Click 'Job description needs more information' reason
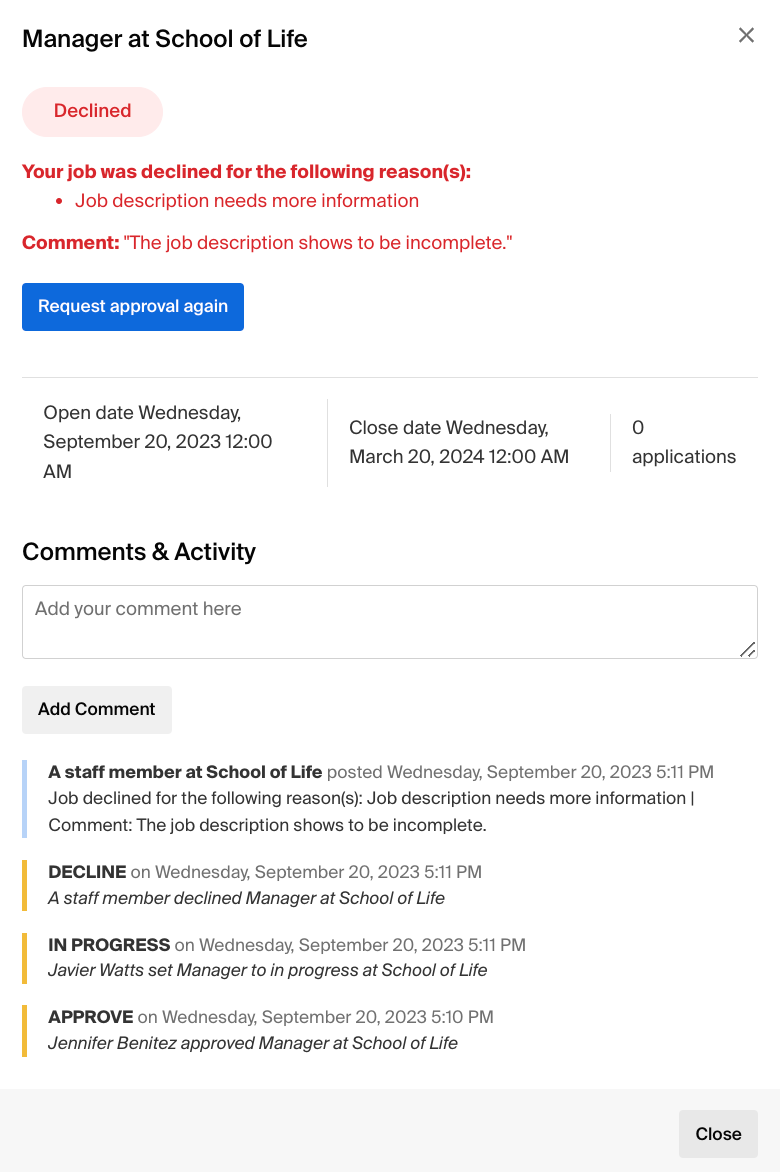 (247, 201)
